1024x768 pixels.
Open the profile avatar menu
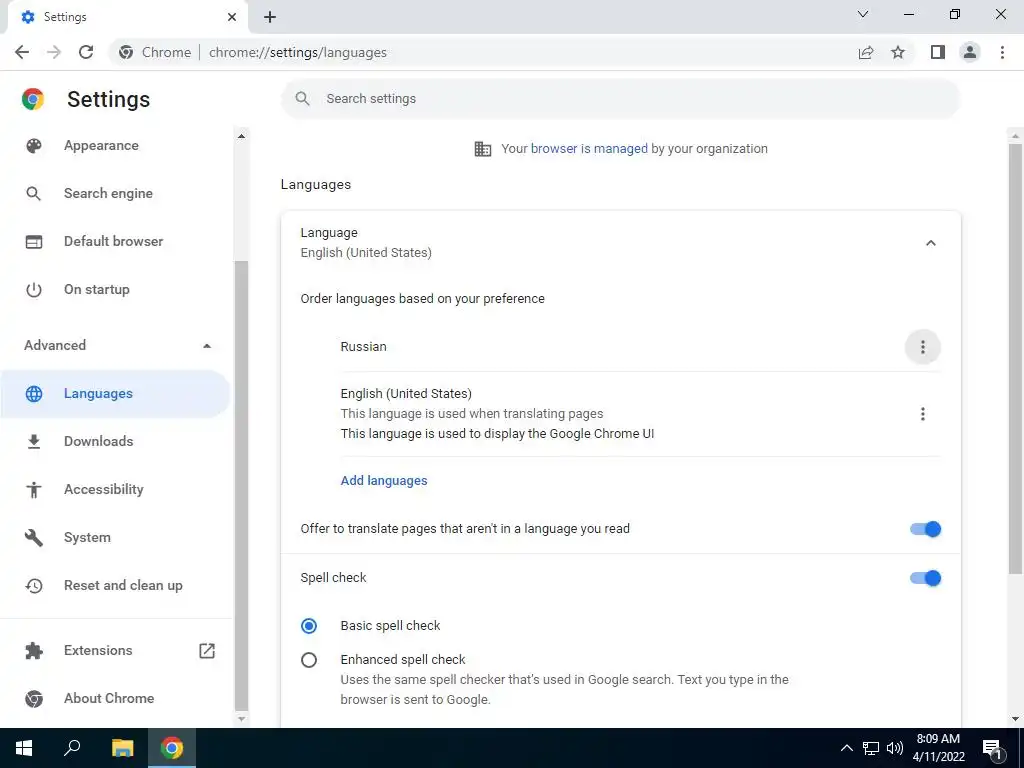coord(970,52)
